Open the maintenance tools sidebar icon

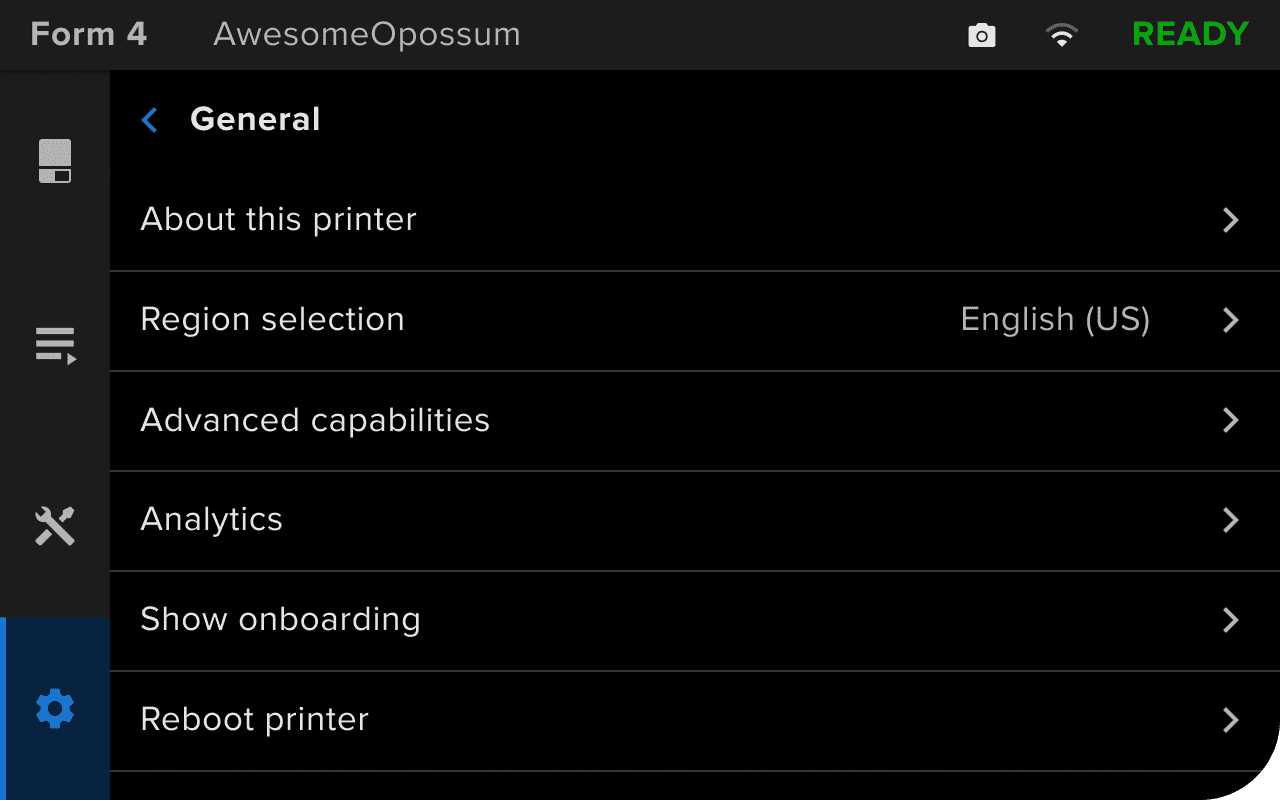click(55, 525)
